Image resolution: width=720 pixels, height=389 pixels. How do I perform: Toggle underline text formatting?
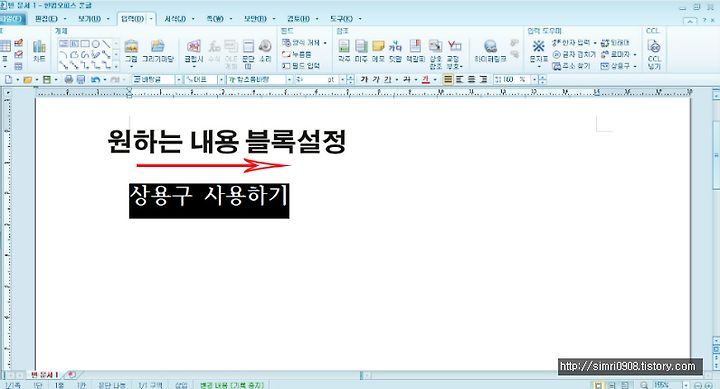click(x=388, y=79)
